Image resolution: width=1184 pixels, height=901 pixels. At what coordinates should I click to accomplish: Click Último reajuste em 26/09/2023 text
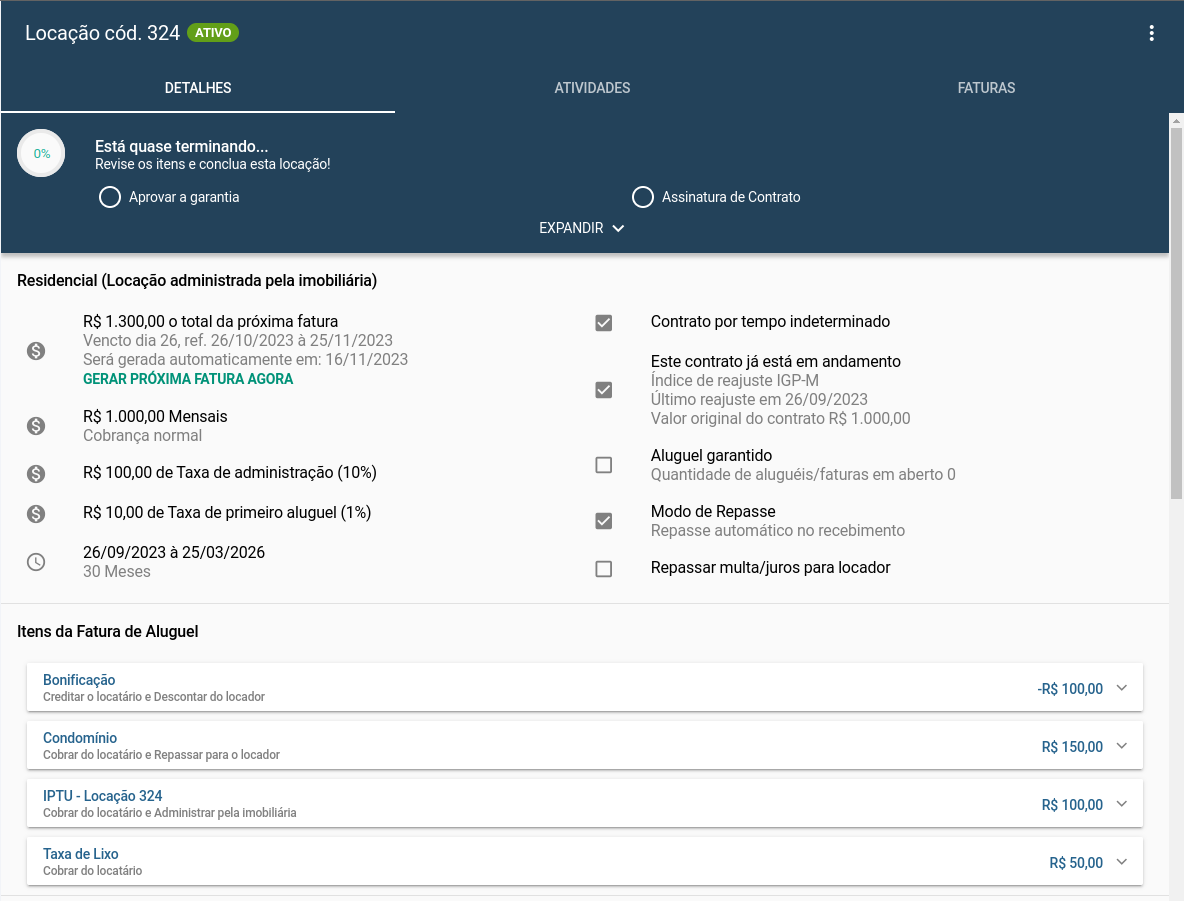pos(760,400)
